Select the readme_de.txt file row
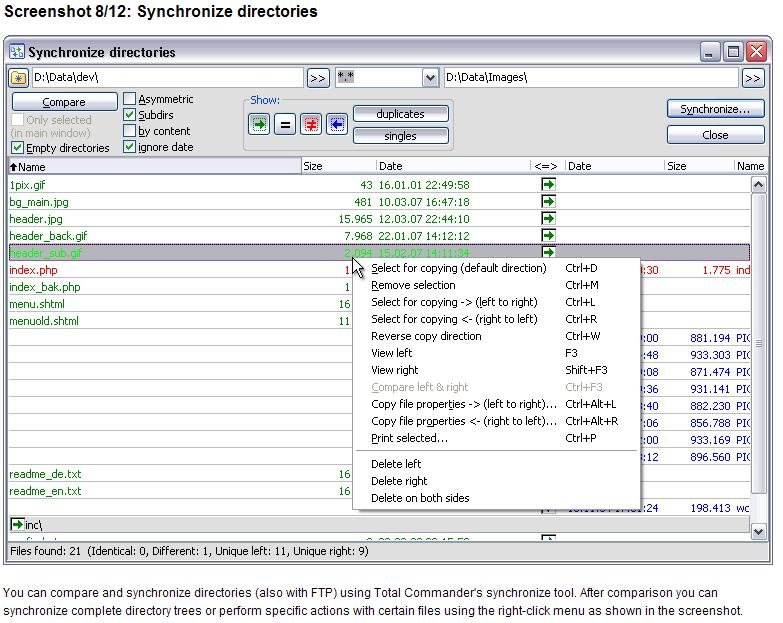Screen dimensions: 783x623 tap(180, 474)
